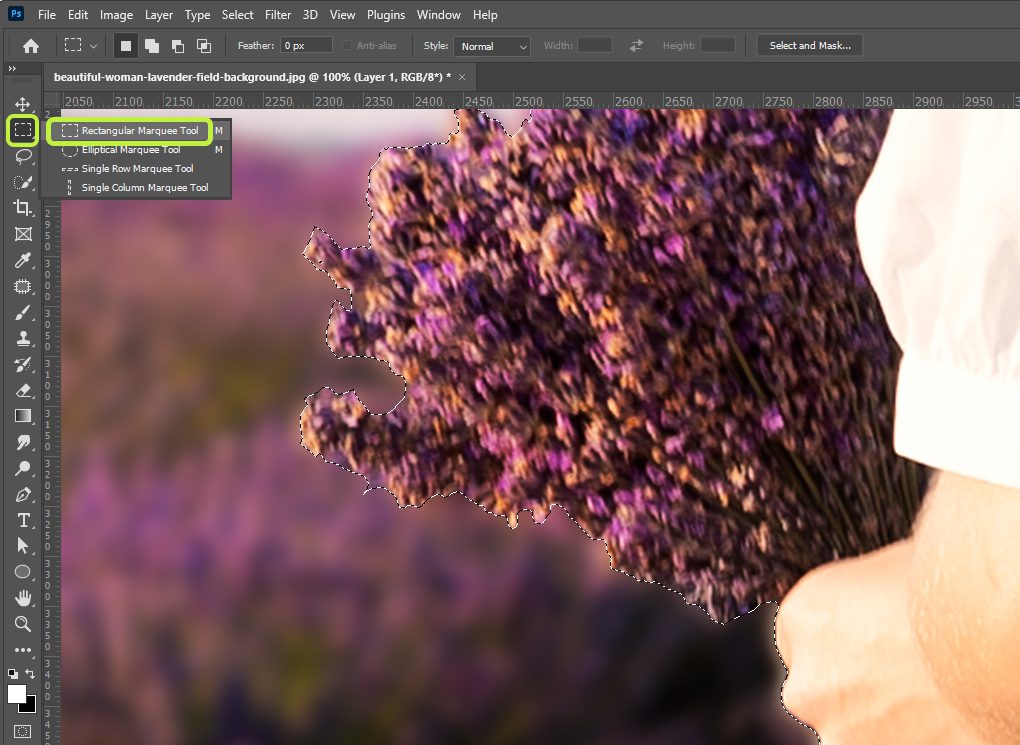1020x745 pixels.
Task: Open the View menu
Action: click(342, 14)
